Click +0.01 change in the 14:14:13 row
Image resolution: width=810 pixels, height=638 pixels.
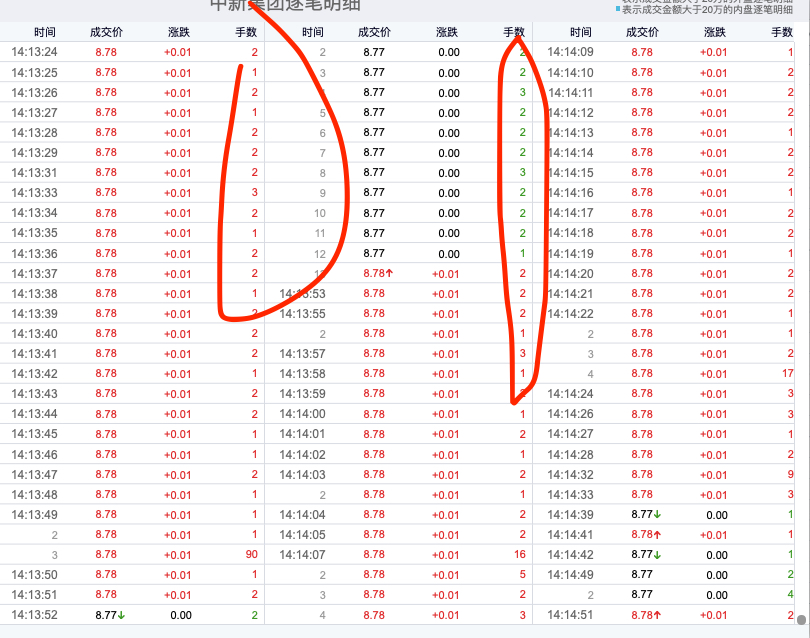point(713,133)
